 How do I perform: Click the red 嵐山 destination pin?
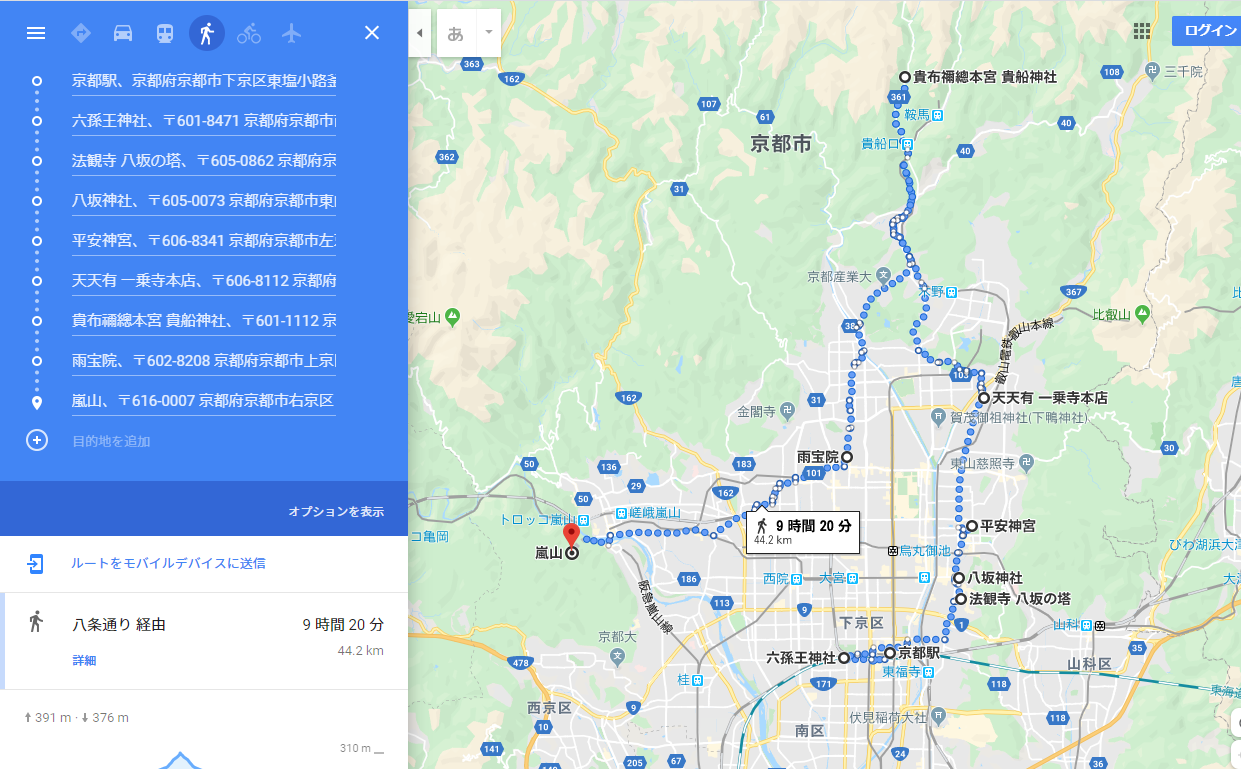pos(571,535)
